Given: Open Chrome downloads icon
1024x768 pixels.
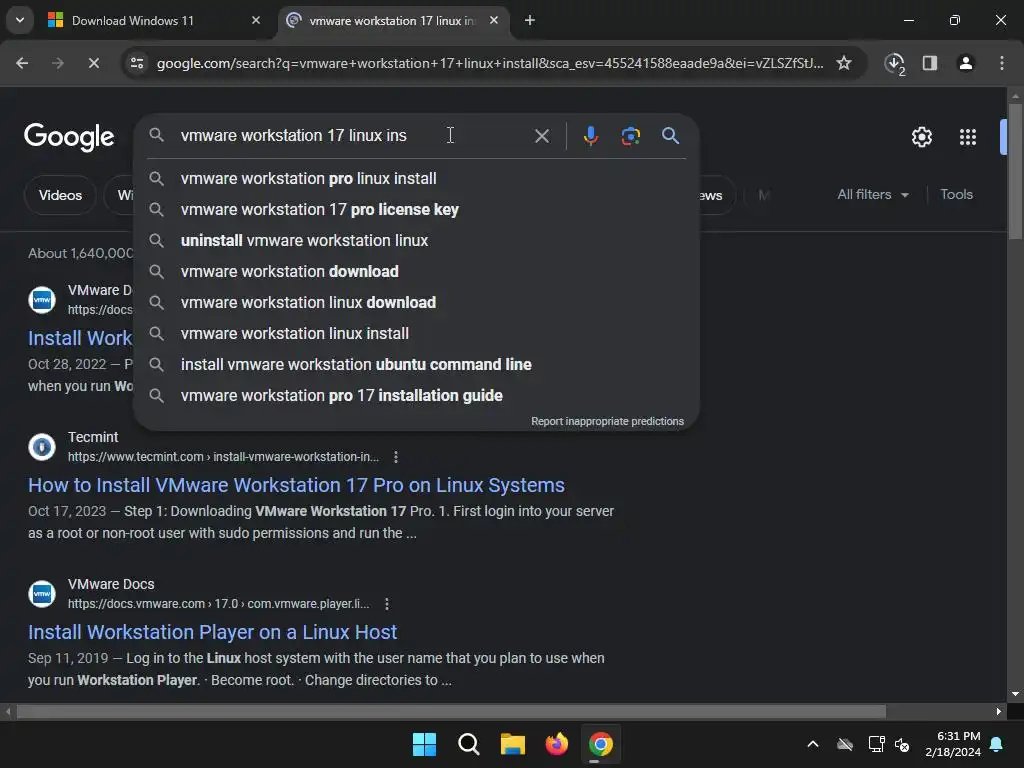Looking at the screenshot, I should [x=894, y=63].
